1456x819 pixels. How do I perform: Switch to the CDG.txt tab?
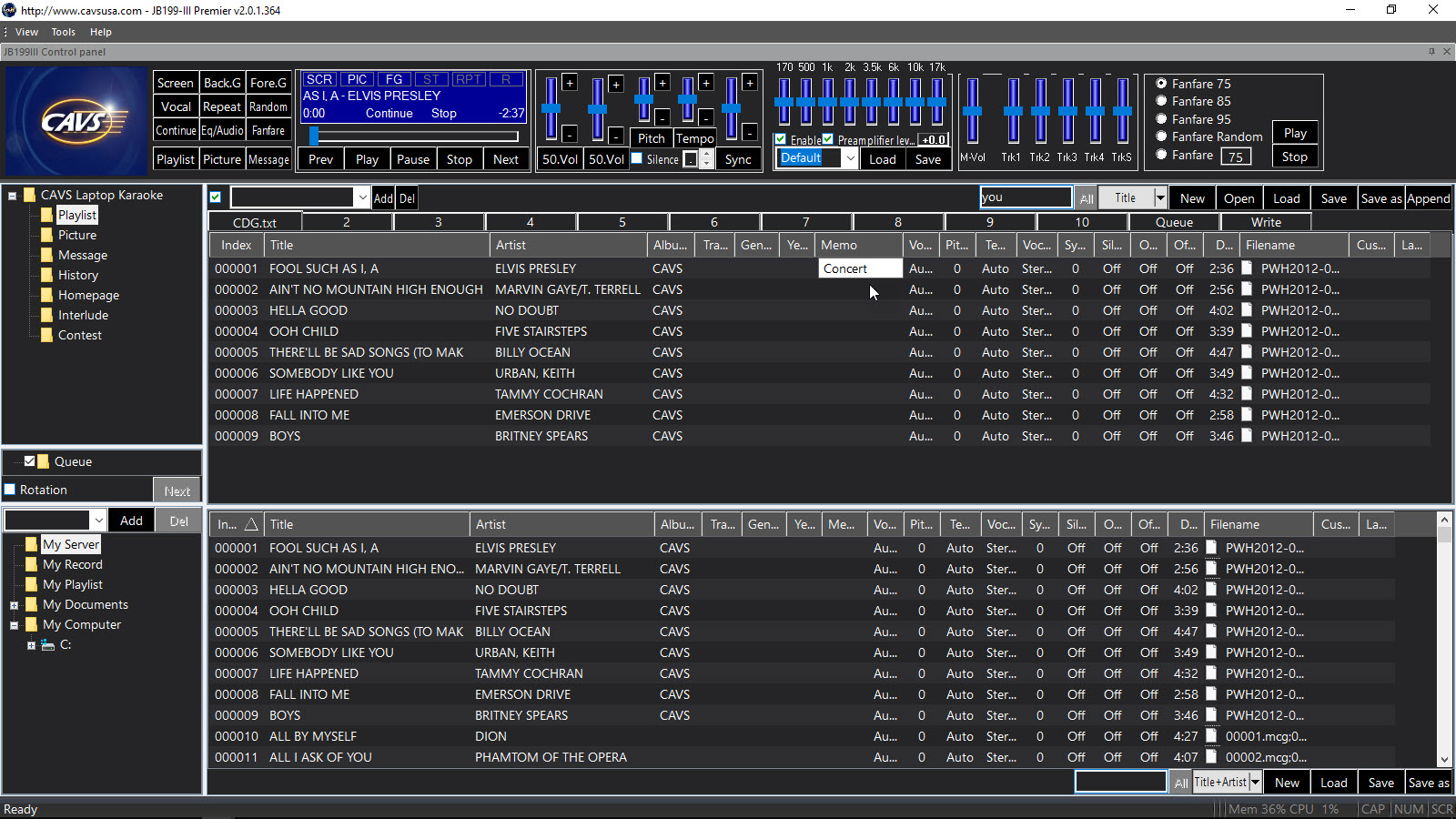click(x=255, y=222)
